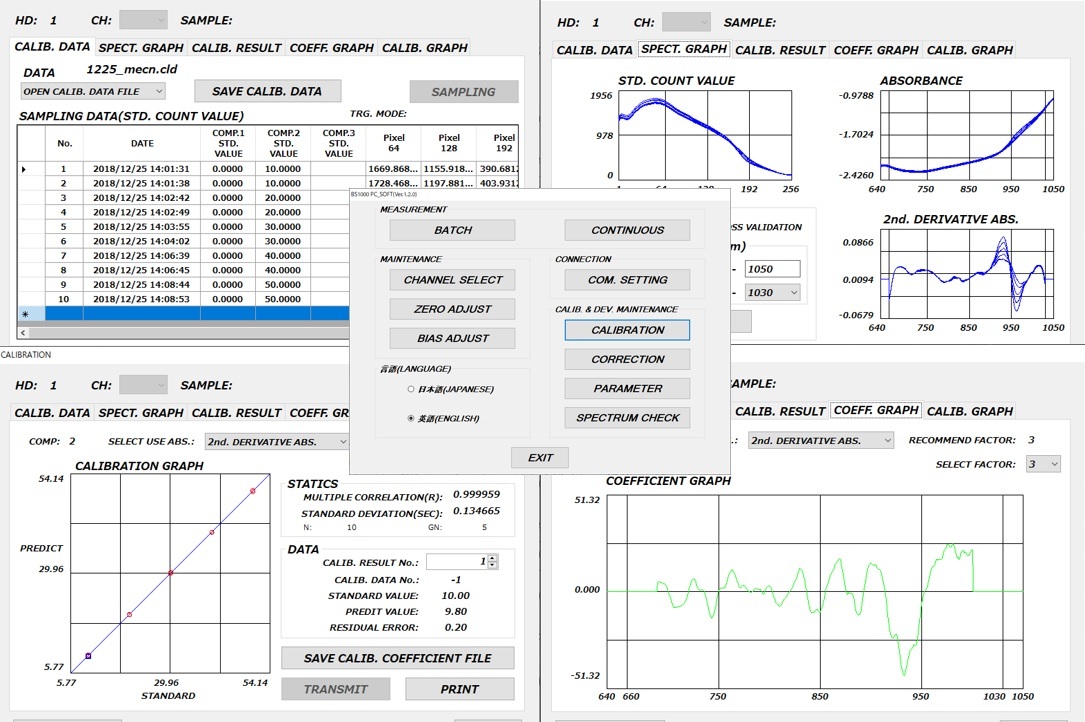The width and height of the screenshot is (1085, 722).
Task: Select the English language radio button
Action: pyautogui.click(x=411, y=418)
